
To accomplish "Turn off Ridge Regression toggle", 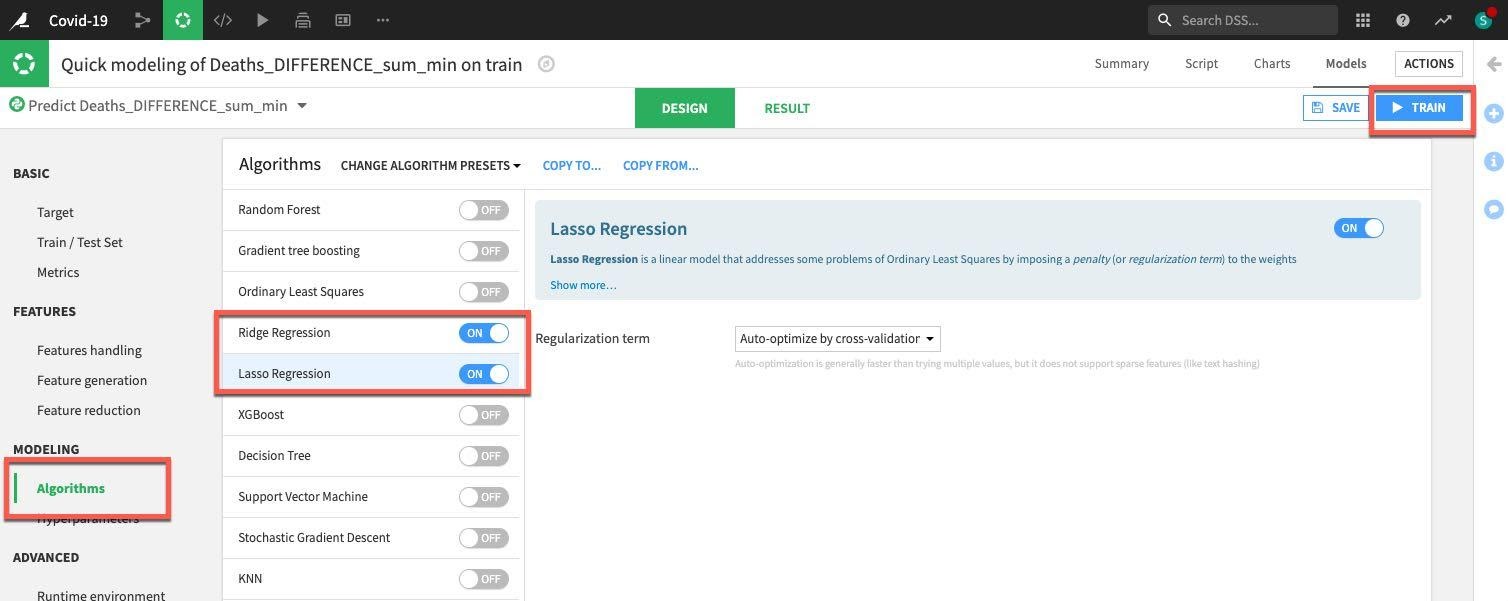I will [x=484, y=333].
